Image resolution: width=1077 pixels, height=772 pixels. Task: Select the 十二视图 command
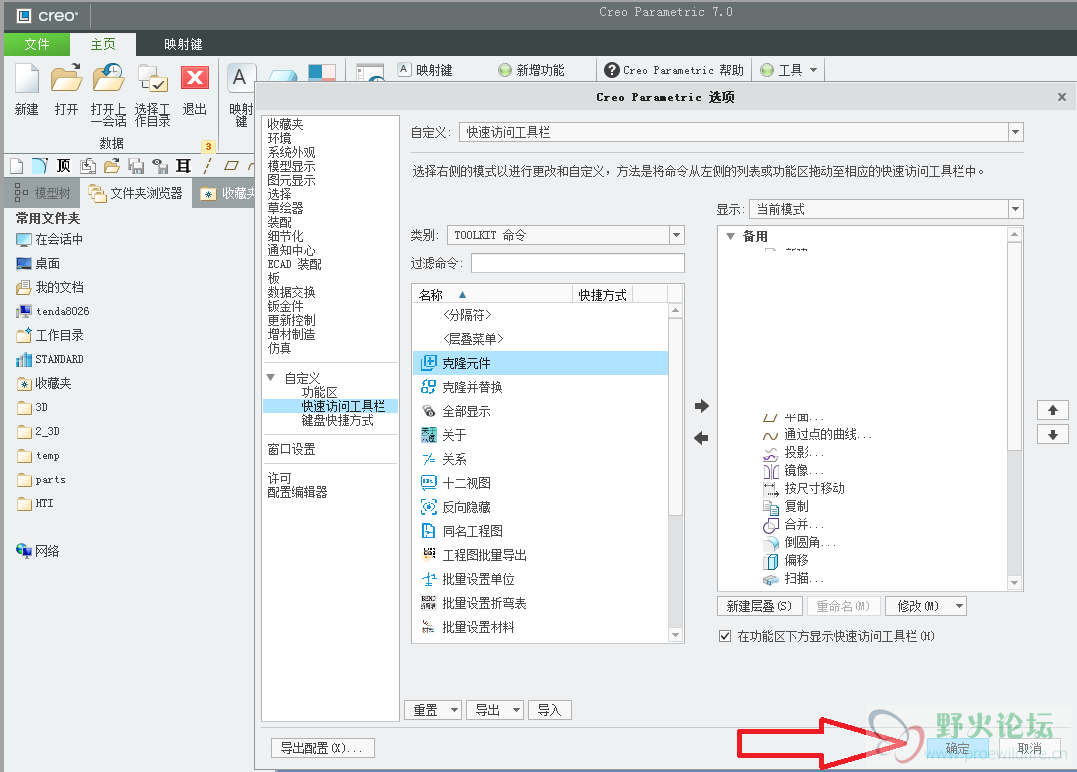(540, 484)
